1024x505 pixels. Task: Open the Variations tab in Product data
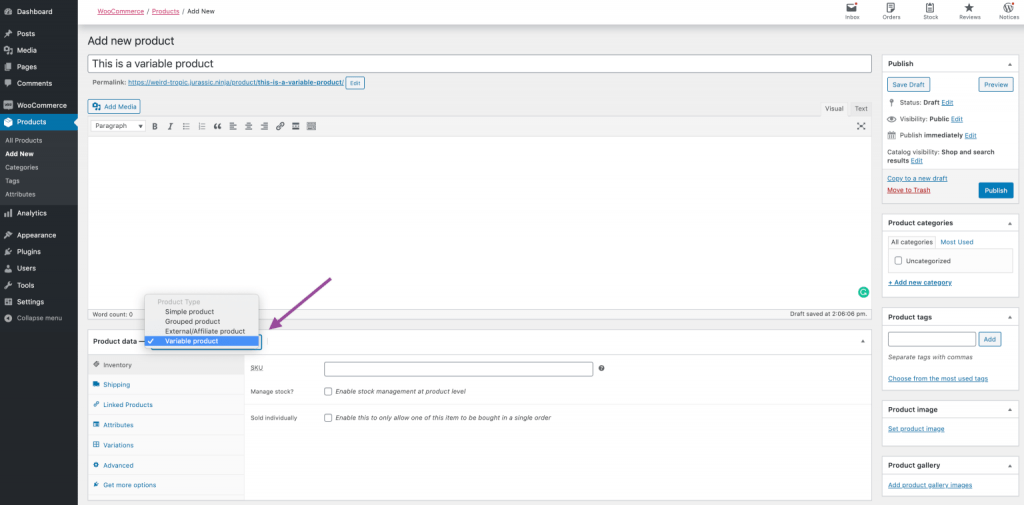(118, 445)
